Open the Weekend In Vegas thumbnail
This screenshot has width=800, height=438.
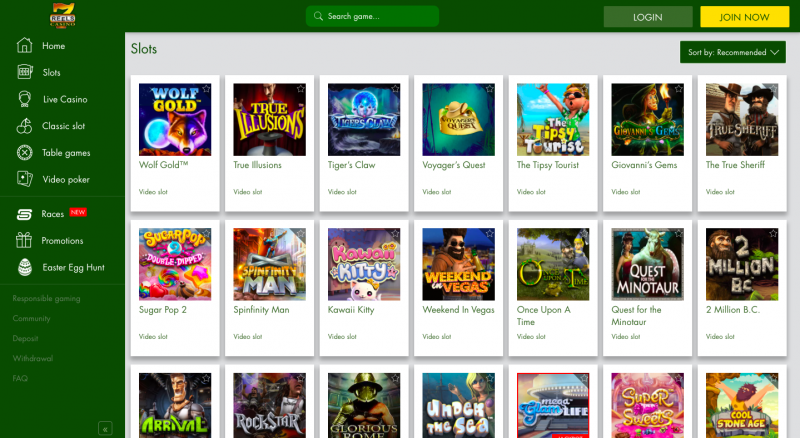point(459,264)
